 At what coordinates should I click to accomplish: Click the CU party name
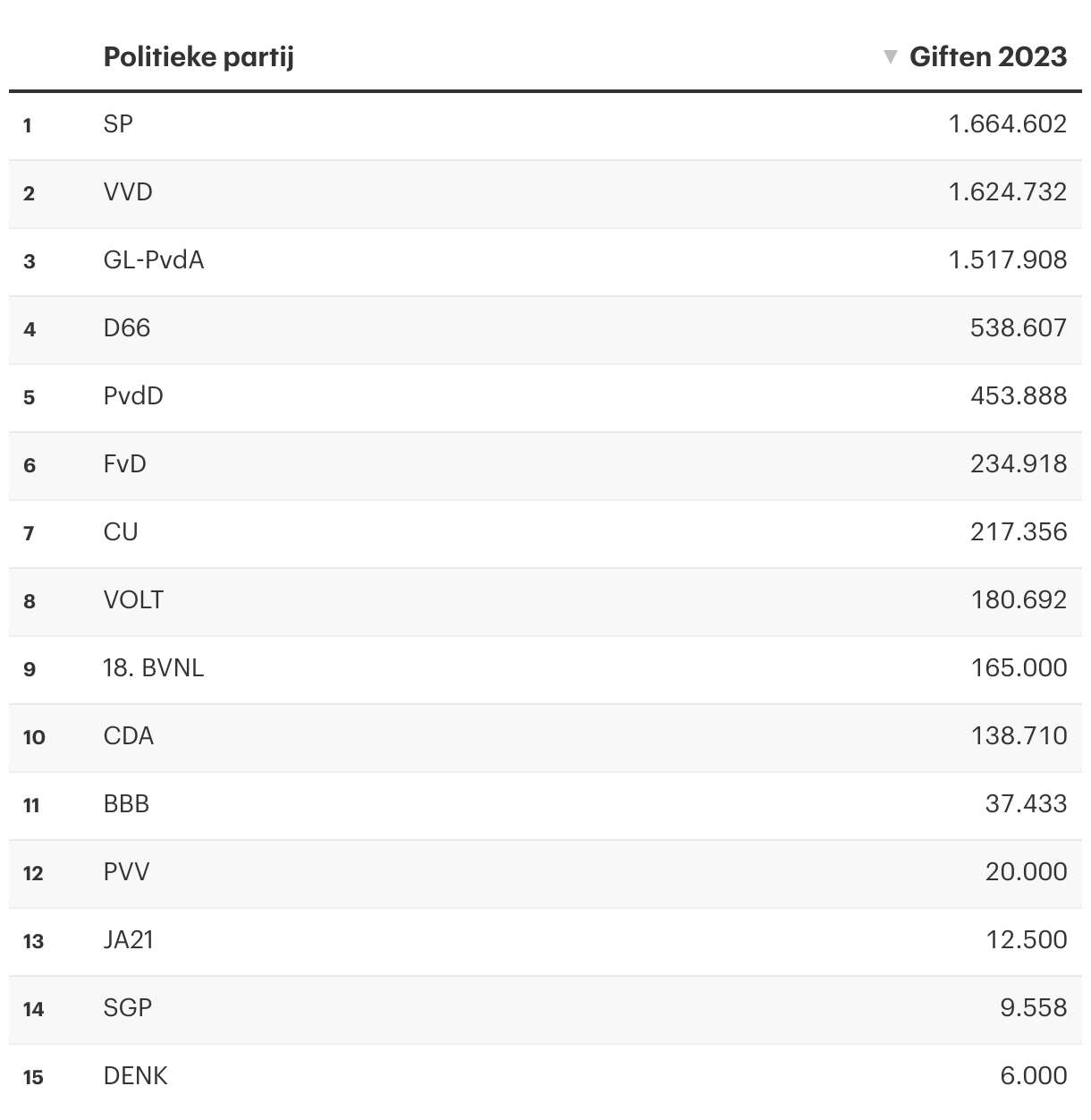coord(121,532)
